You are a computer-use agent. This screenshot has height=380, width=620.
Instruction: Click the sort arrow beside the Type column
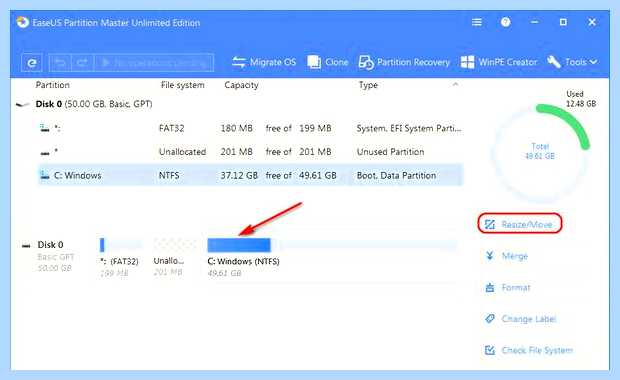(x=456, y=84)
